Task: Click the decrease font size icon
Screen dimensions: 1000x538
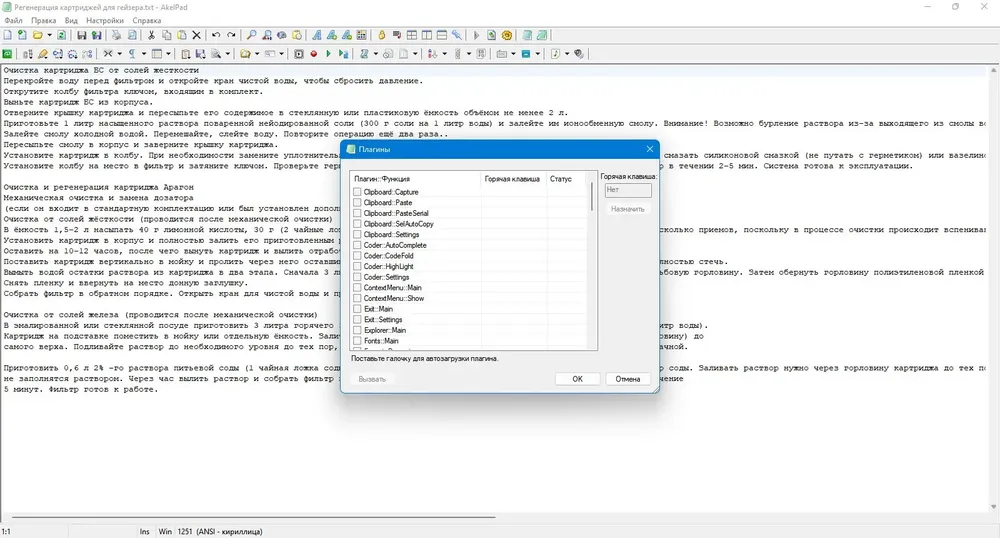Action: tap(347, 36)
